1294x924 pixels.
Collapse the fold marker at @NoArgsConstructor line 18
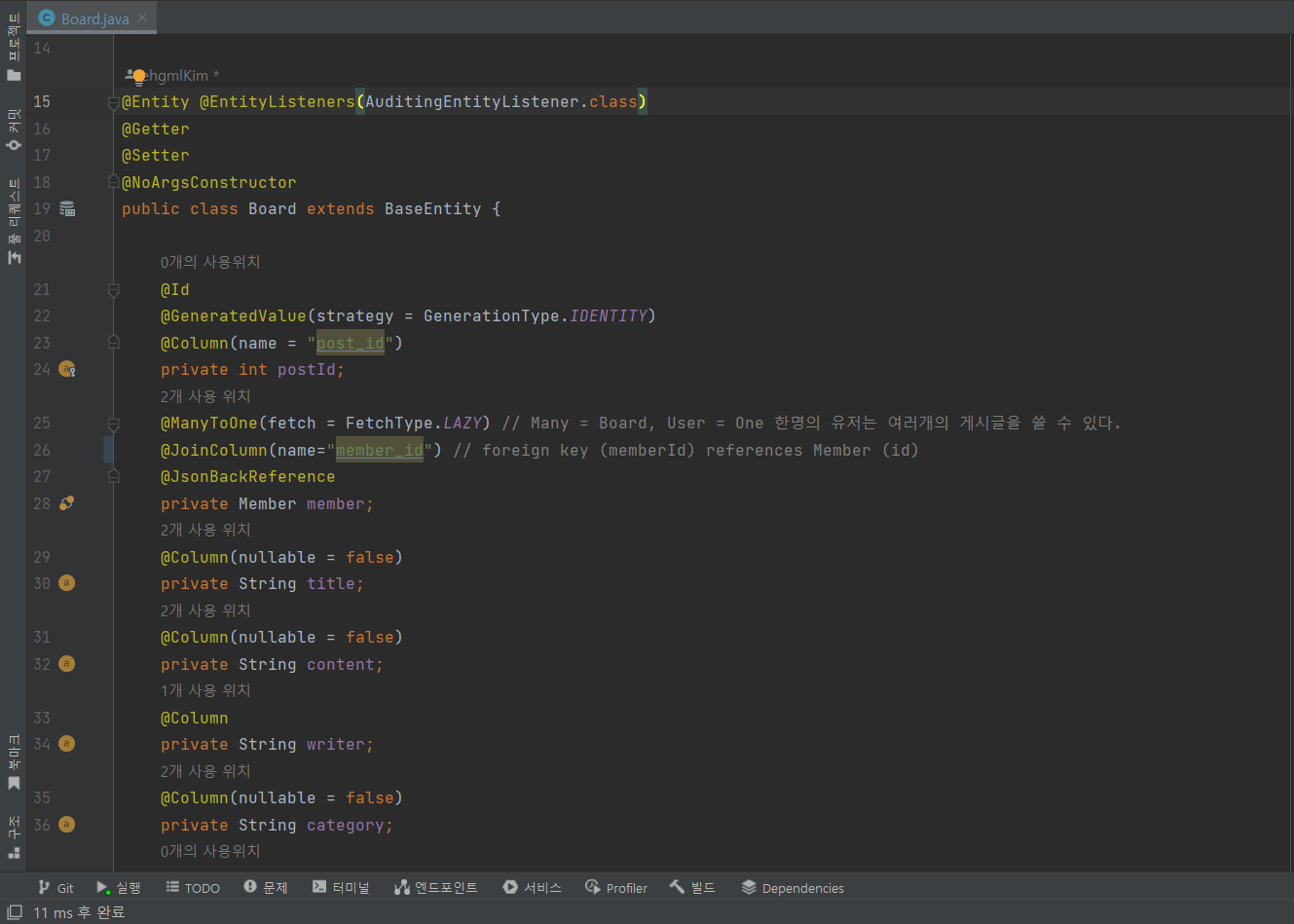(x=113, y=182)
